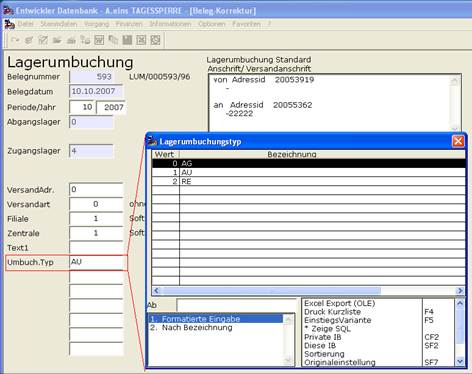Image resolution: width=472 pixels, height=374 pixels.
Task: Open the Optionen menu
Action: point(212,24)
